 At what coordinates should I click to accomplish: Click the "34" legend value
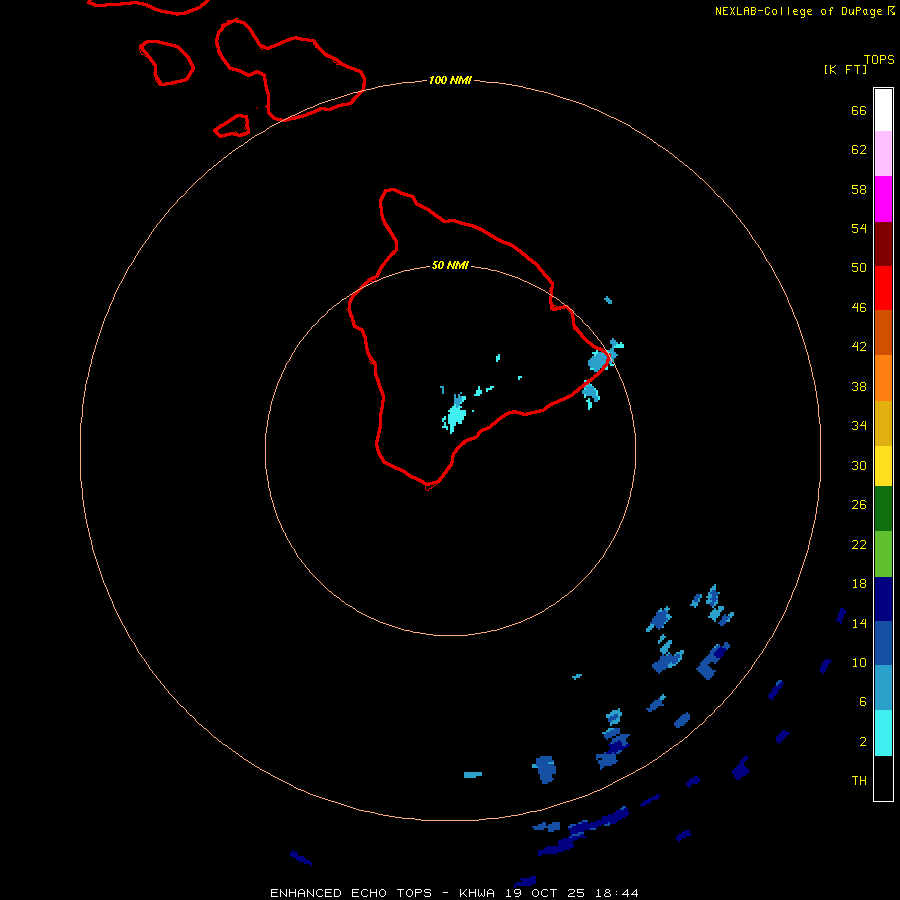(x=859, y=425)
